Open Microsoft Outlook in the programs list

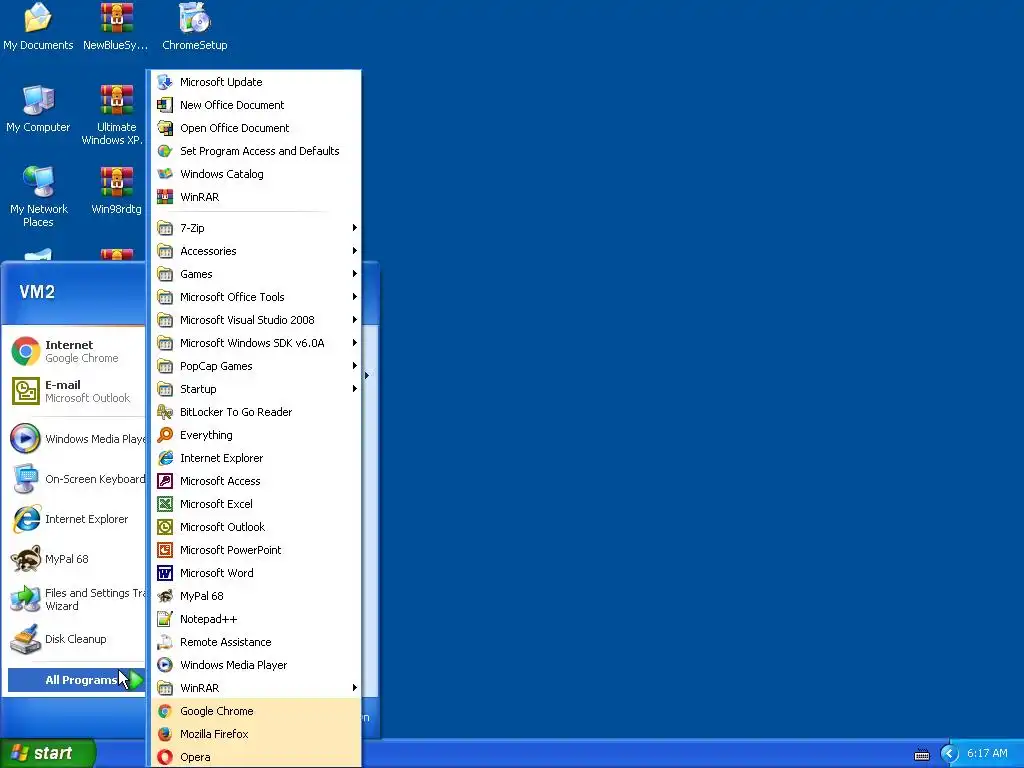[x=255, y=527]
